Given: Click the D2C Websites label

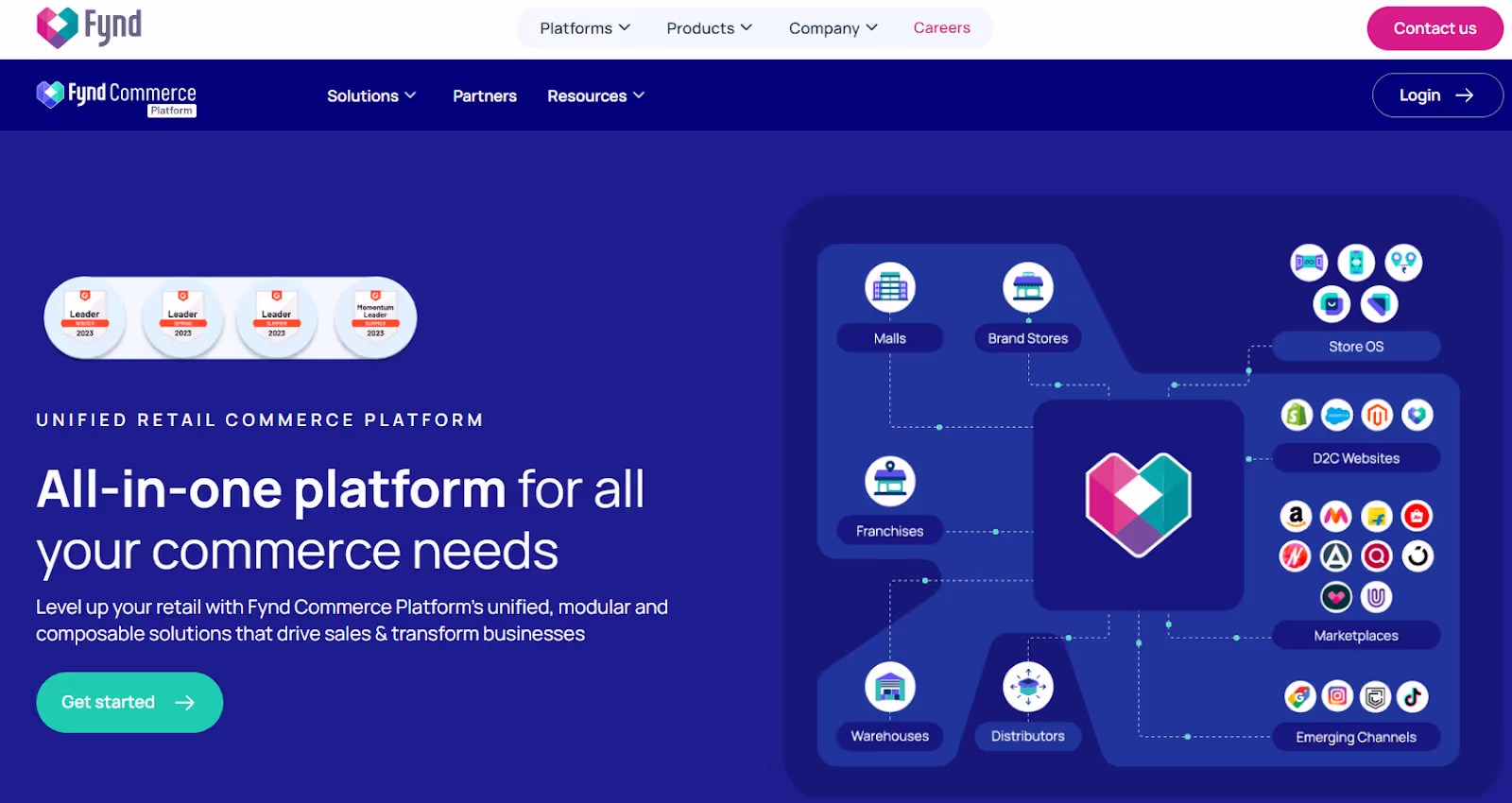Looking at the screenshot, I should pos(1356,458).
